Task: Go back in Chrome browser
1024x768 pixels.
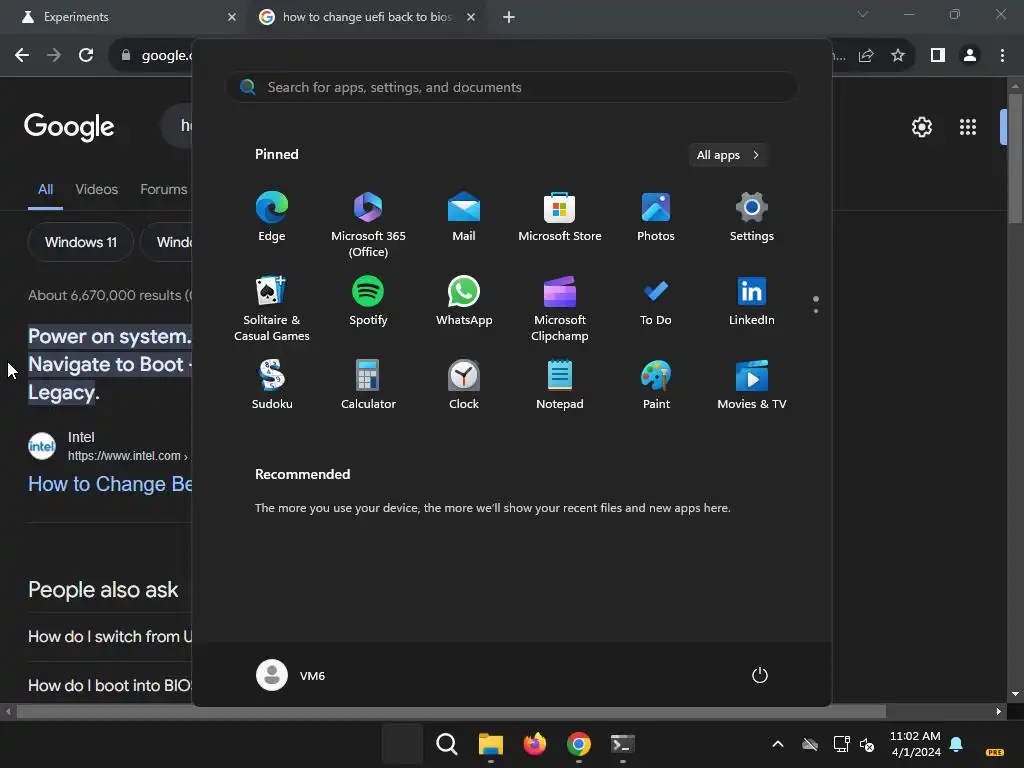Action: click(22, 56)
